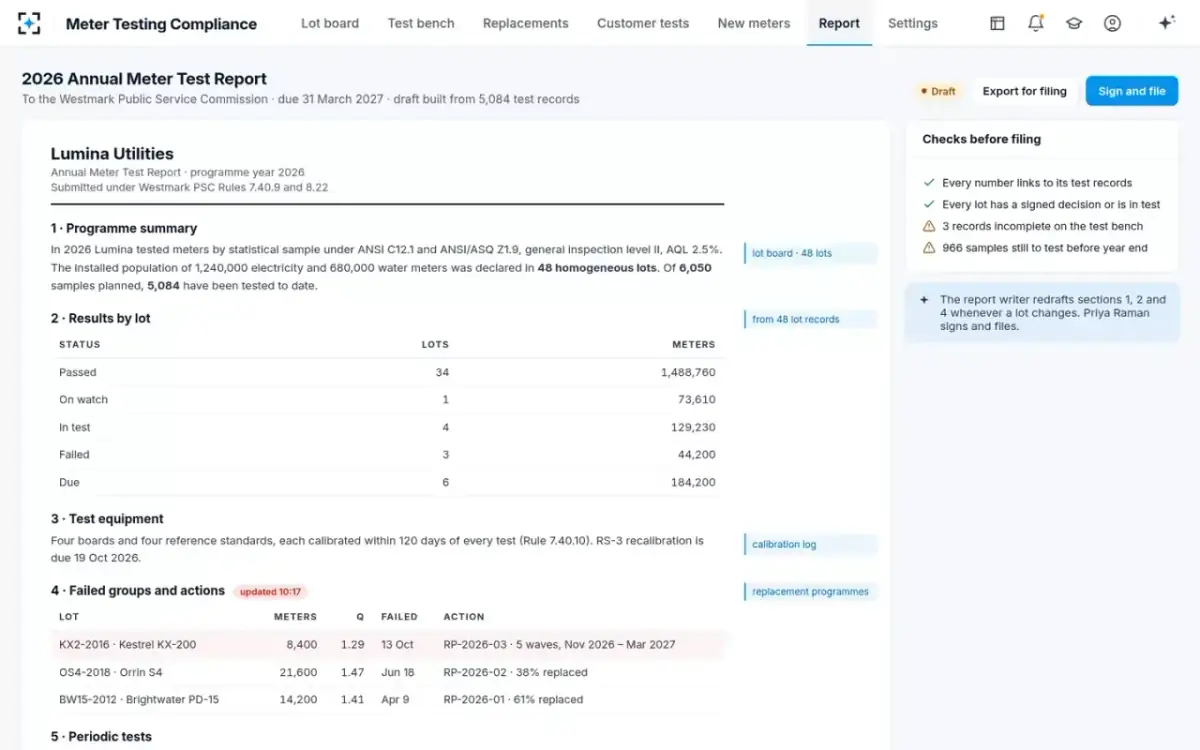Click the Due status row

point(388,482)
